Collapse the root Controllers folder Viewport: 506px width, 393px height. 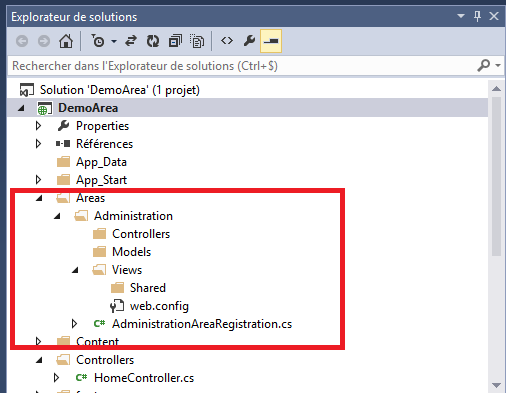pos(39,360)
